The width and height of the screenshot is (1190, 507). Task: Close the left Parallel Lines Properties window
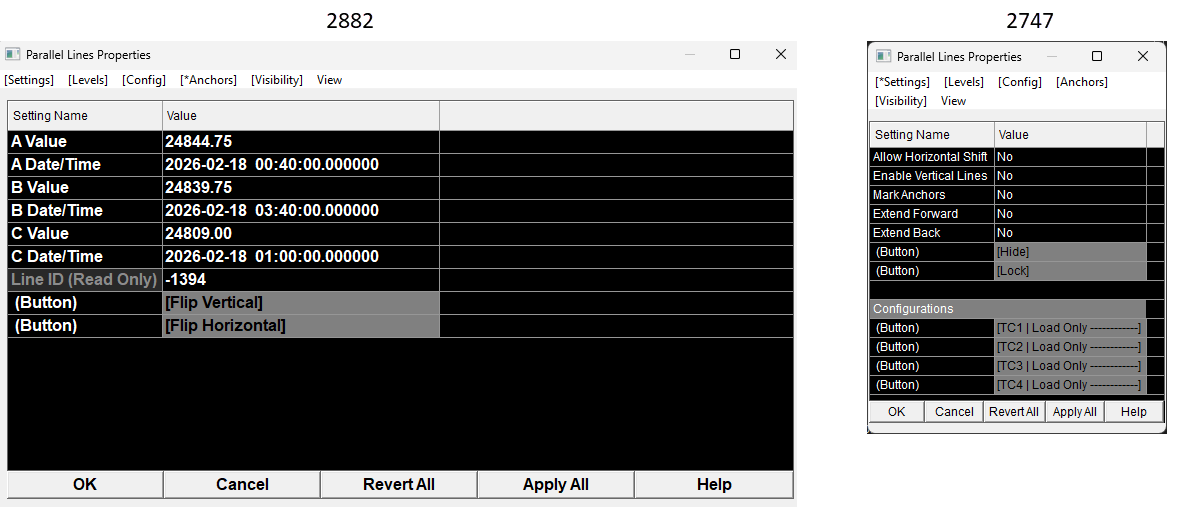point(780,54)
